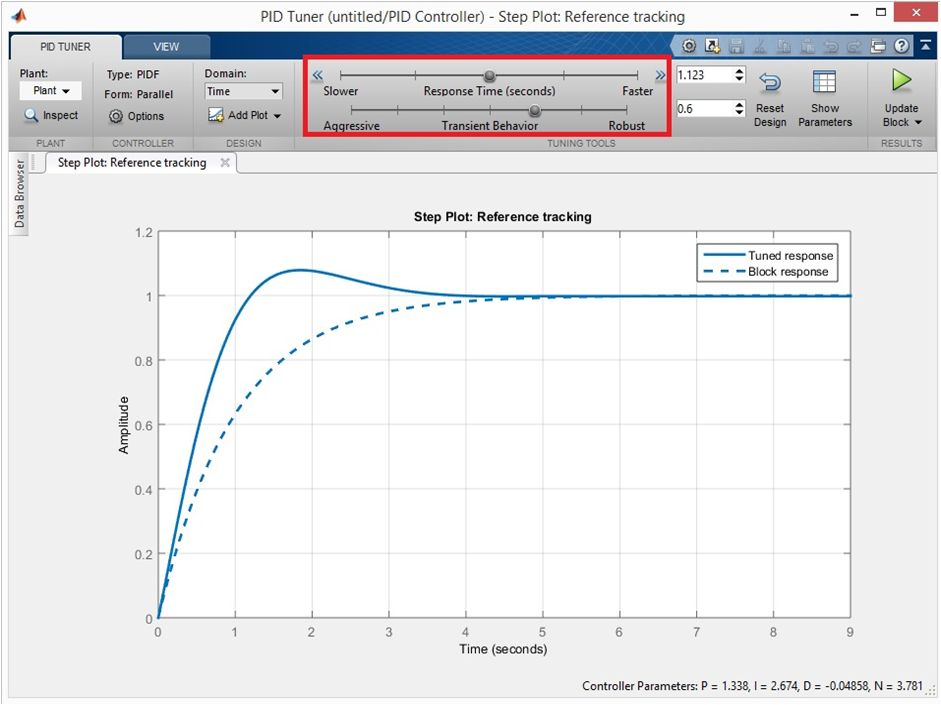Image resolution: width=941 pixels, height=705 pixels.
Task: Click the Amplitude axis label
Action: pos(124,425)
